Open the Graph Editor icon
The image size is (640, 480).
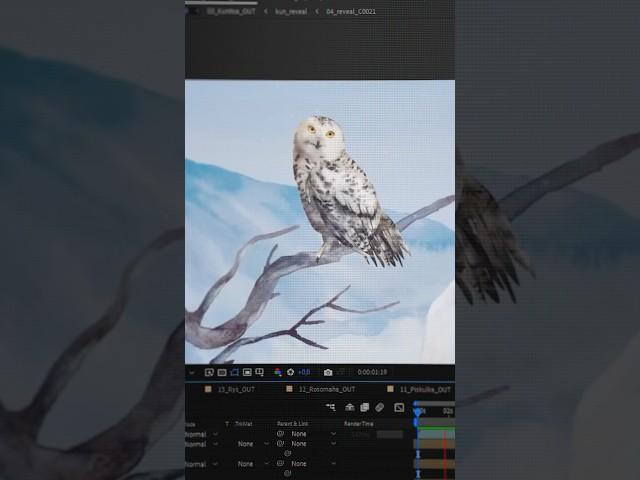pyautogui.click(x=399, y=407)
